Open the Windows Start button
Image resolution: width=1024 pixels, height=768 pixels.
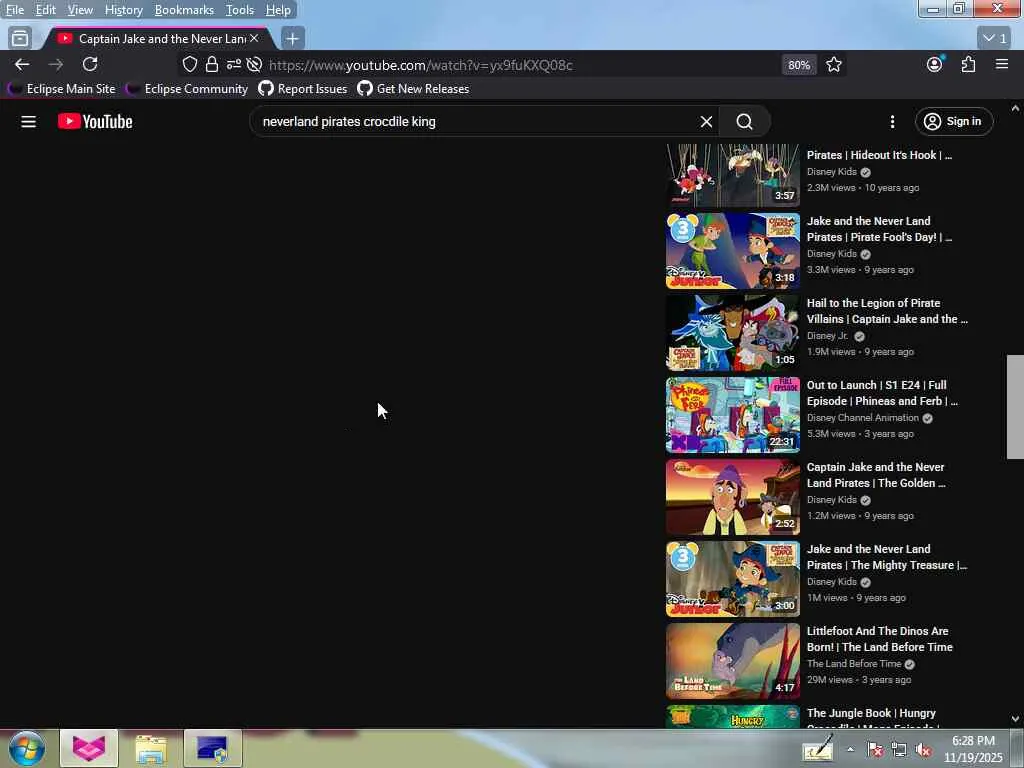tap(27, 748)
